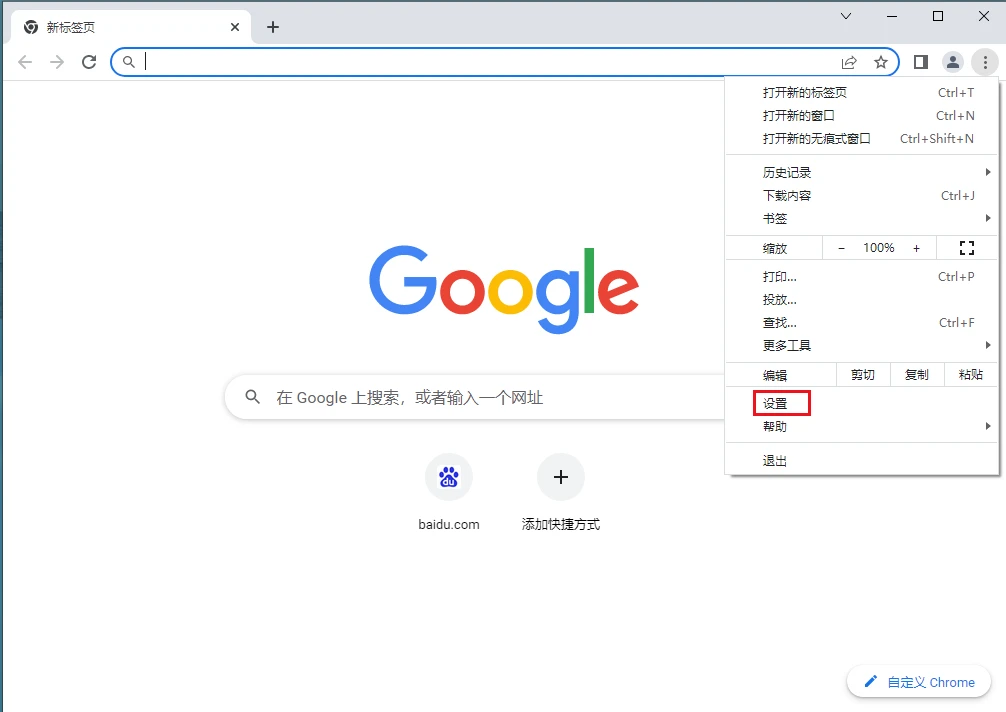This screenshot has height=712, width=1006.
Task: Click the 粘贴 button
Action: pyautogui.click(x=971, y=375)
